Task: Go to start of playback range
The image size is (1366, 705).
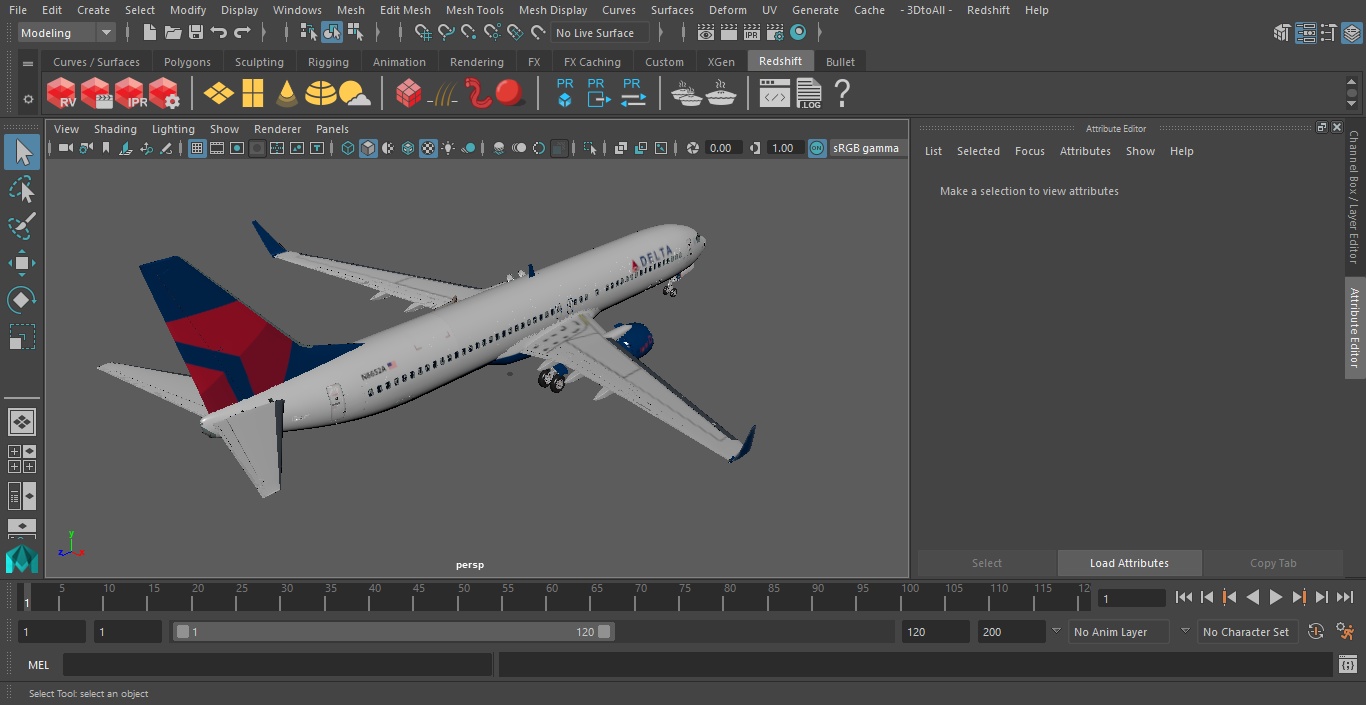Action: [1184, 597]
